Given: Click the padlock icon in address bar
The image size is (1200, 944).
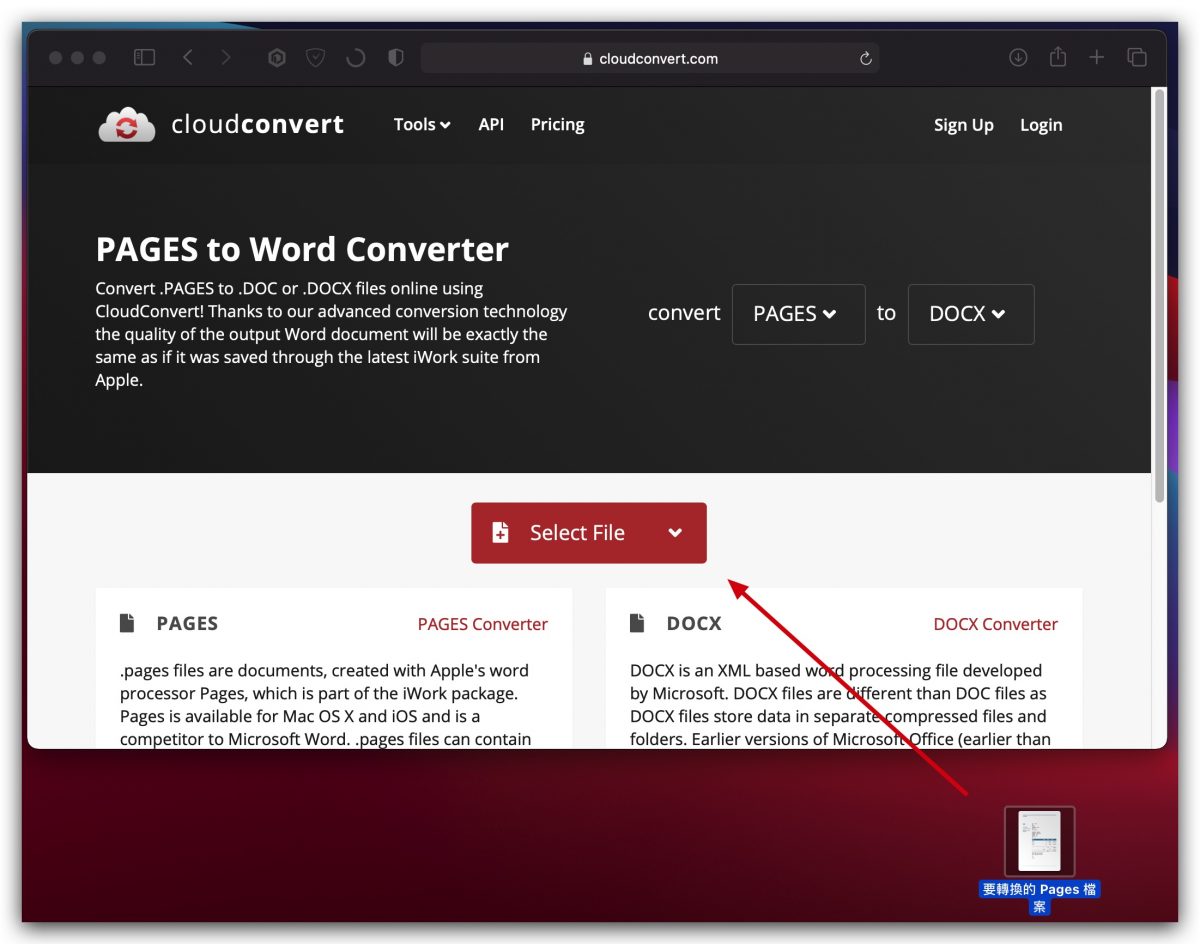Looking at the screenshot, I should click(x=588, y=59).
